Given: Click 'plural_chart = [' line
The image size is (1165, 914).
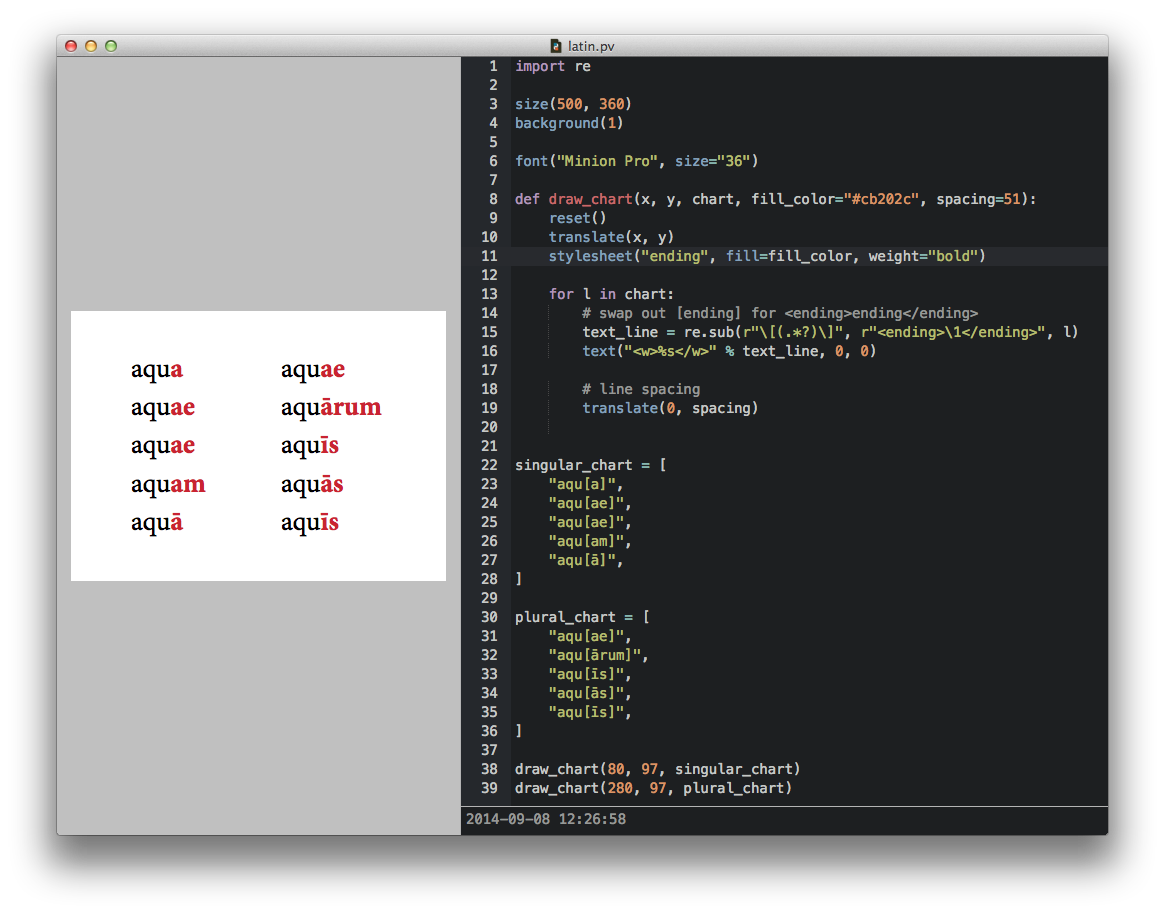Looking at the screenshot, I should [x=582, y=618].
